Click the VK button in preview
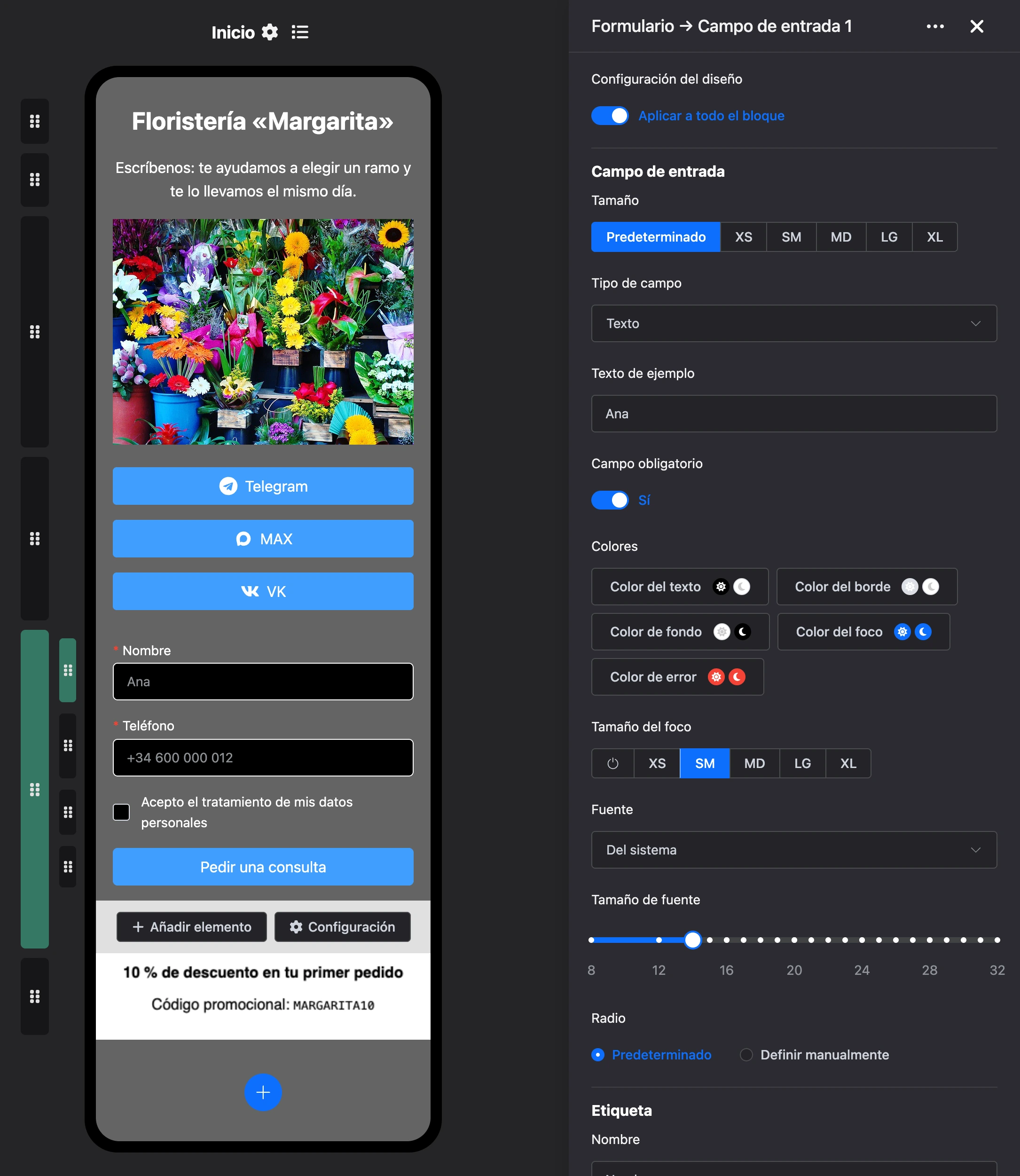Image resolution: width=1020 pixels, height=1176 pixels. point(263,591)
